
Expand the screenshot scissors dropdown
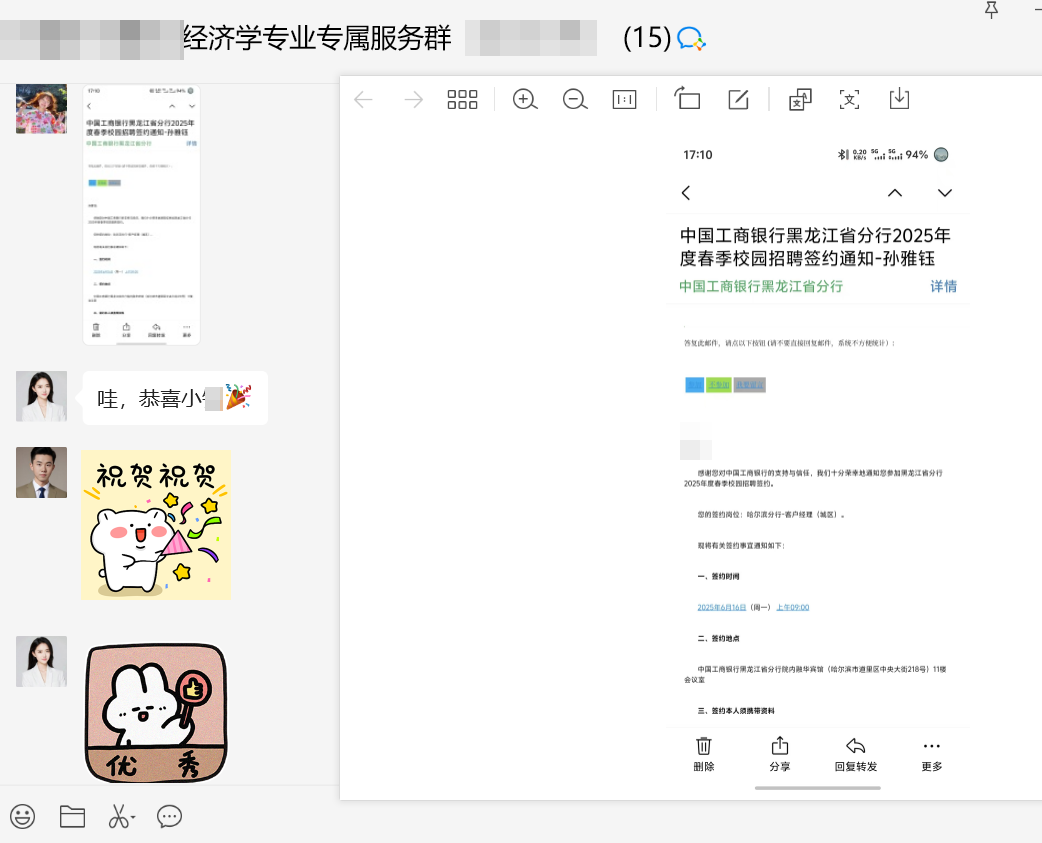[x=133, y=817]
